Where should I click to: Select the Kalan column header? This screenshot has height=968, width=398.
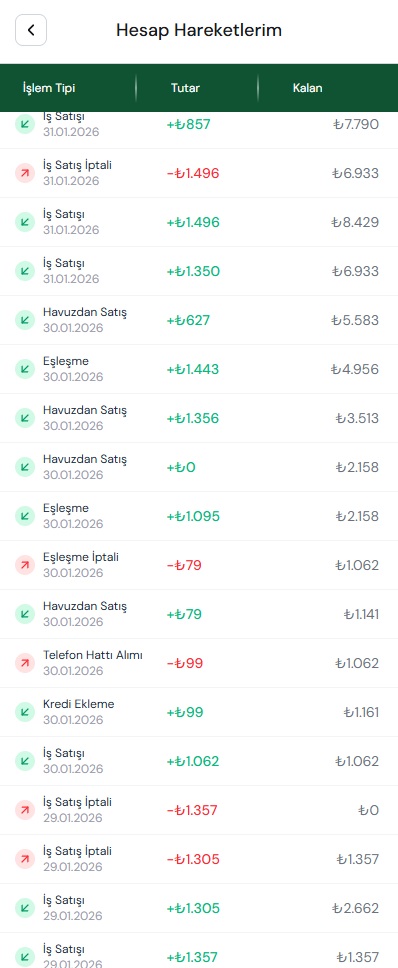tap(307, 88)
